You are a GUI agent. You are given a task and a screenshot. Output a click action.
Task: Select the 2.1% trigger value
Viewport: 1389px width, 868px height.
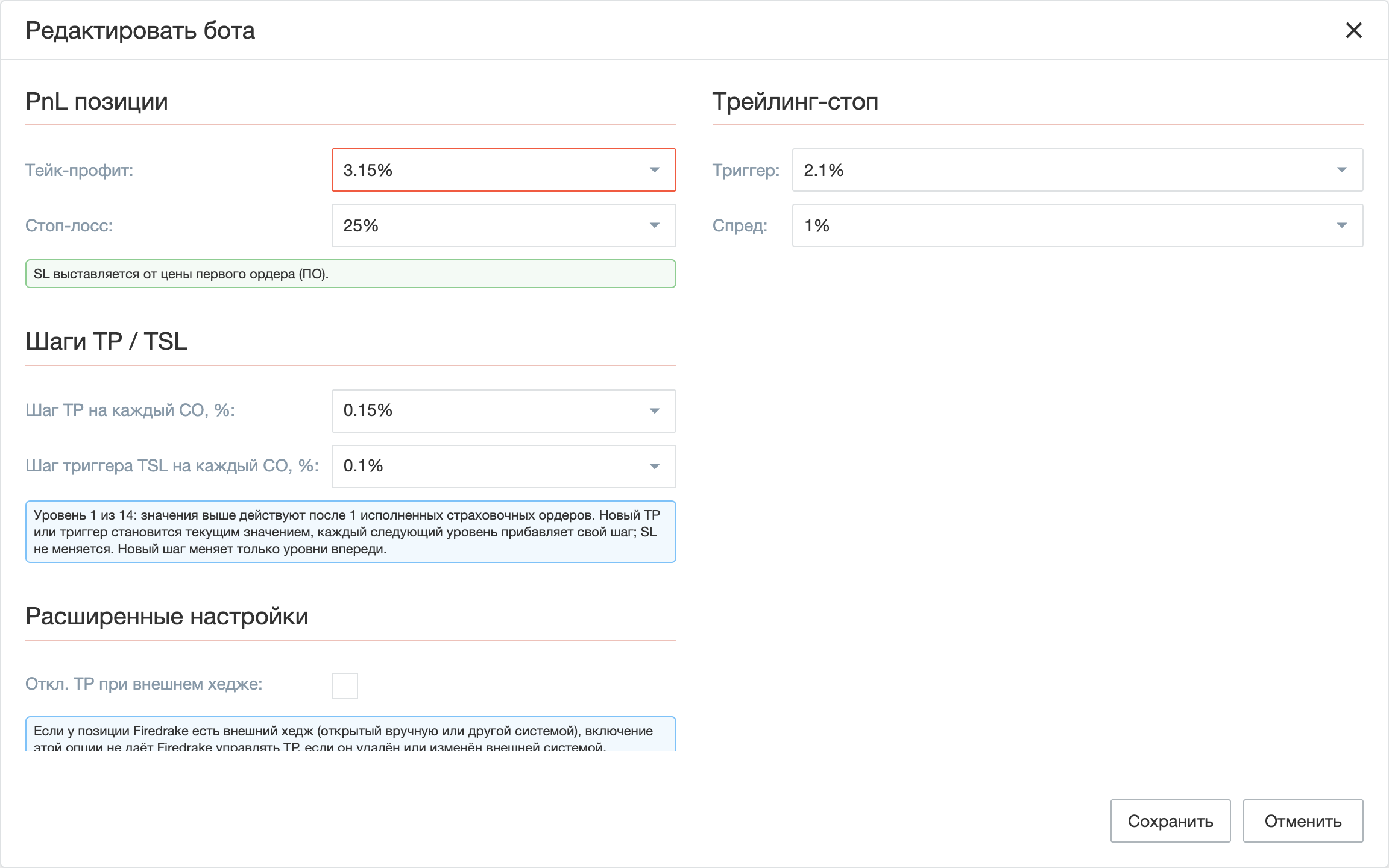(x=824, y=170)
